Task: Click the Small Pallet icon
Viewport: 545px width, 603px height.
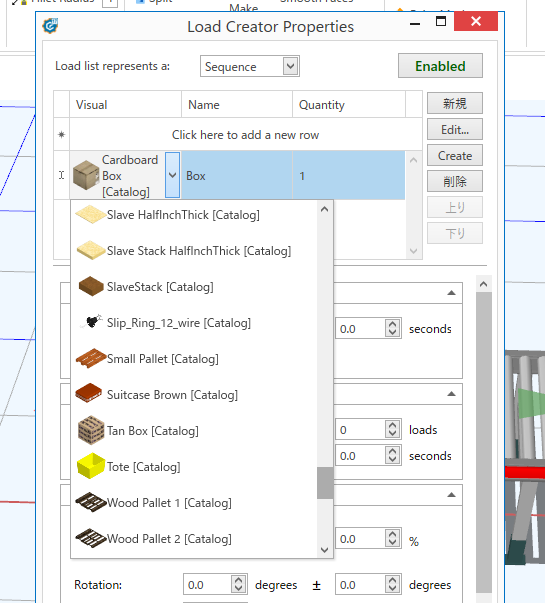Action: (91, 358)
